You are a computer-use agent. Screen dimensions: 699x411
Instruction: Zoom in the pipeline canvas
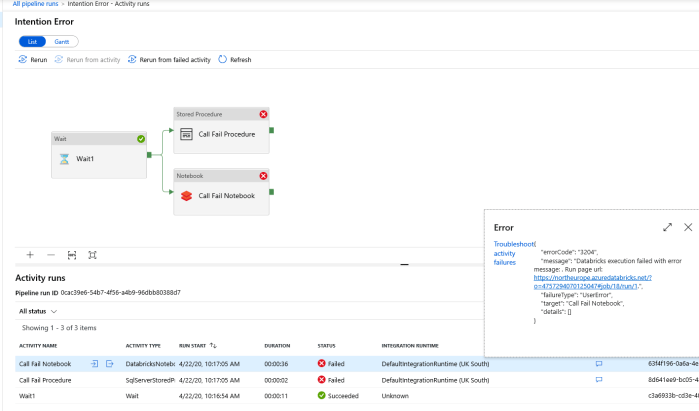tap(30, 255)
